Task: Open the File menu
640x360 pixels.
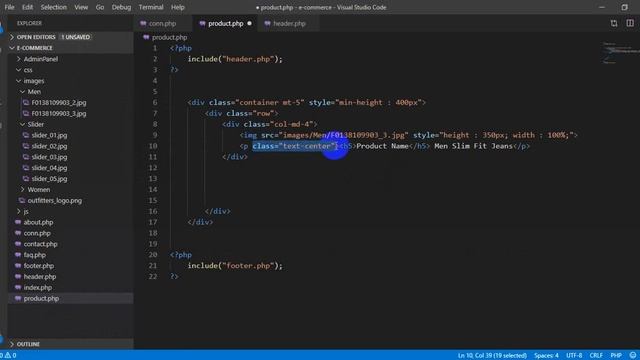Action: pyautogui.click(x=9, y=7)
